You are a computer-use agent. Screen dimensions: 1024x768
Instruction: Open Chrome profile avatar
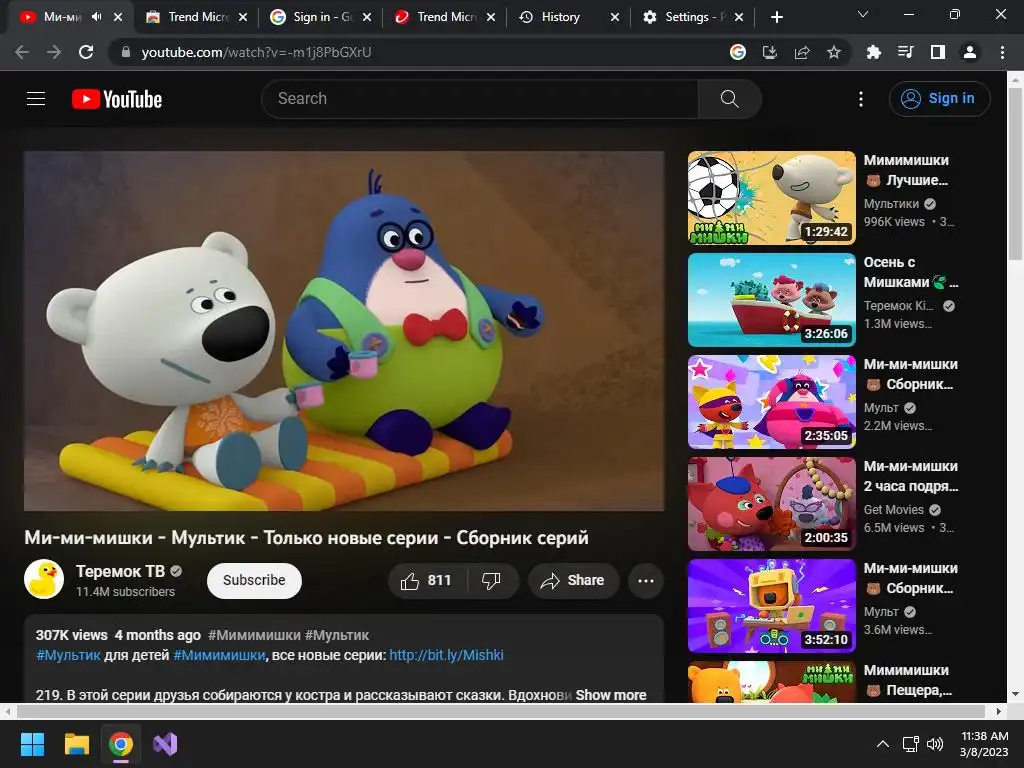pyautogui.click(x=970, y=52)
